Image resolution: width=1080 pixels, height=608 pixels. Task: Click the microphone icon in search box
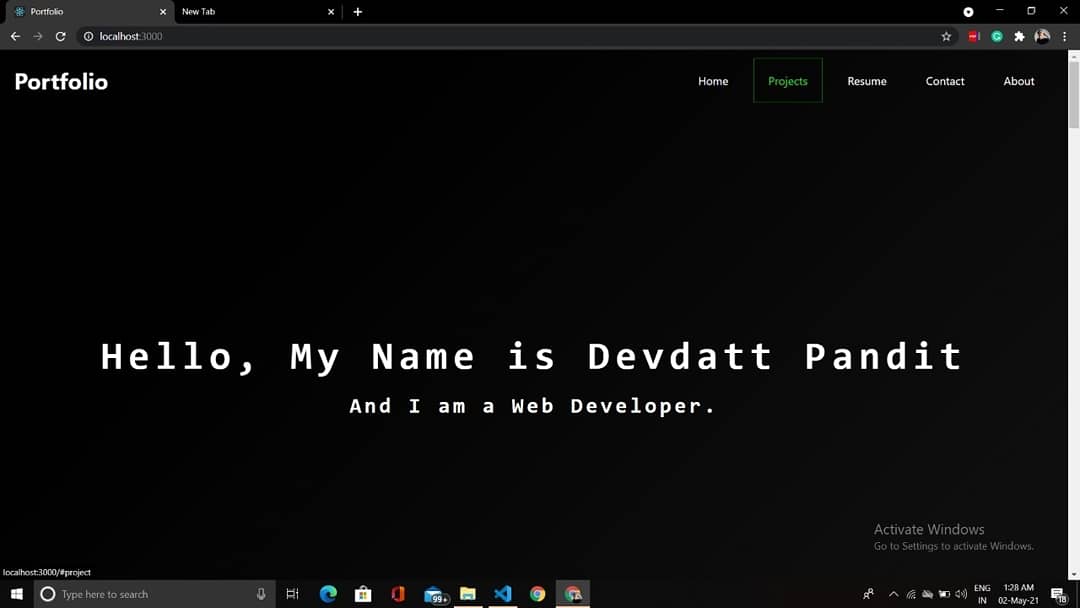click(x=261, y=594)
